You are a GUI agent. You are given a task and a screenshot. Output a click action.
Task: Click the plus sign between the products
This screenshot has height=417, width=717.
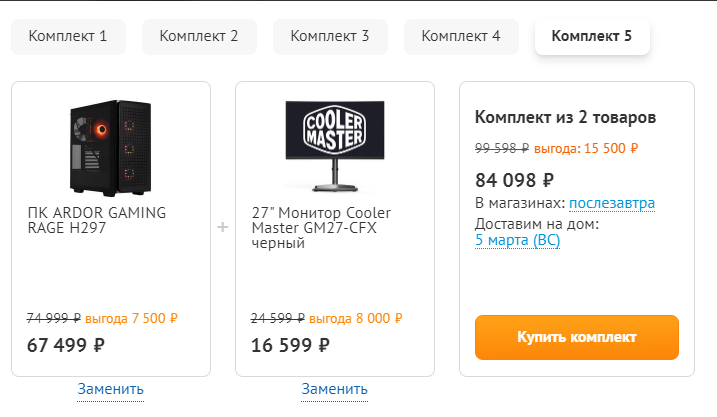[222, 227]
